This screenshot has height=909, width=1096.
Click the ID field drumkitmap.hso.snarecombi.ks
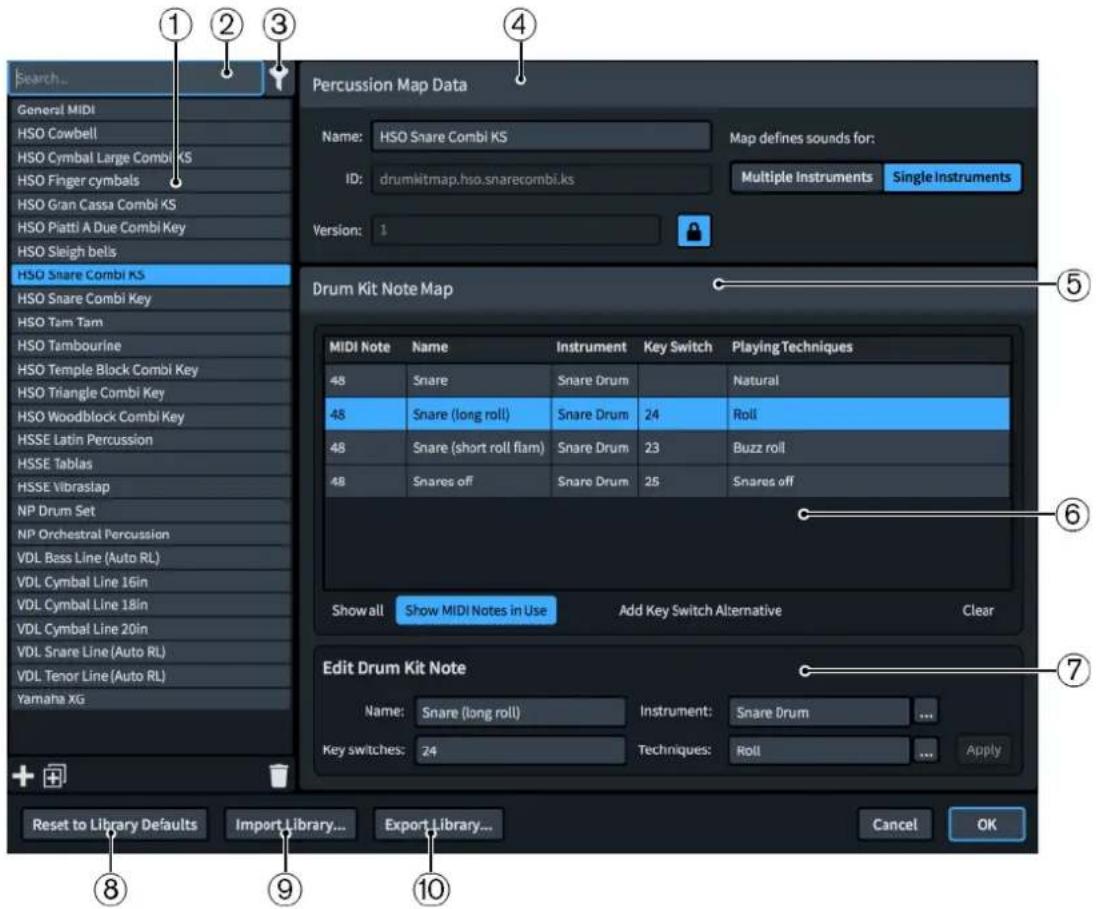click(x=541, y=179)
